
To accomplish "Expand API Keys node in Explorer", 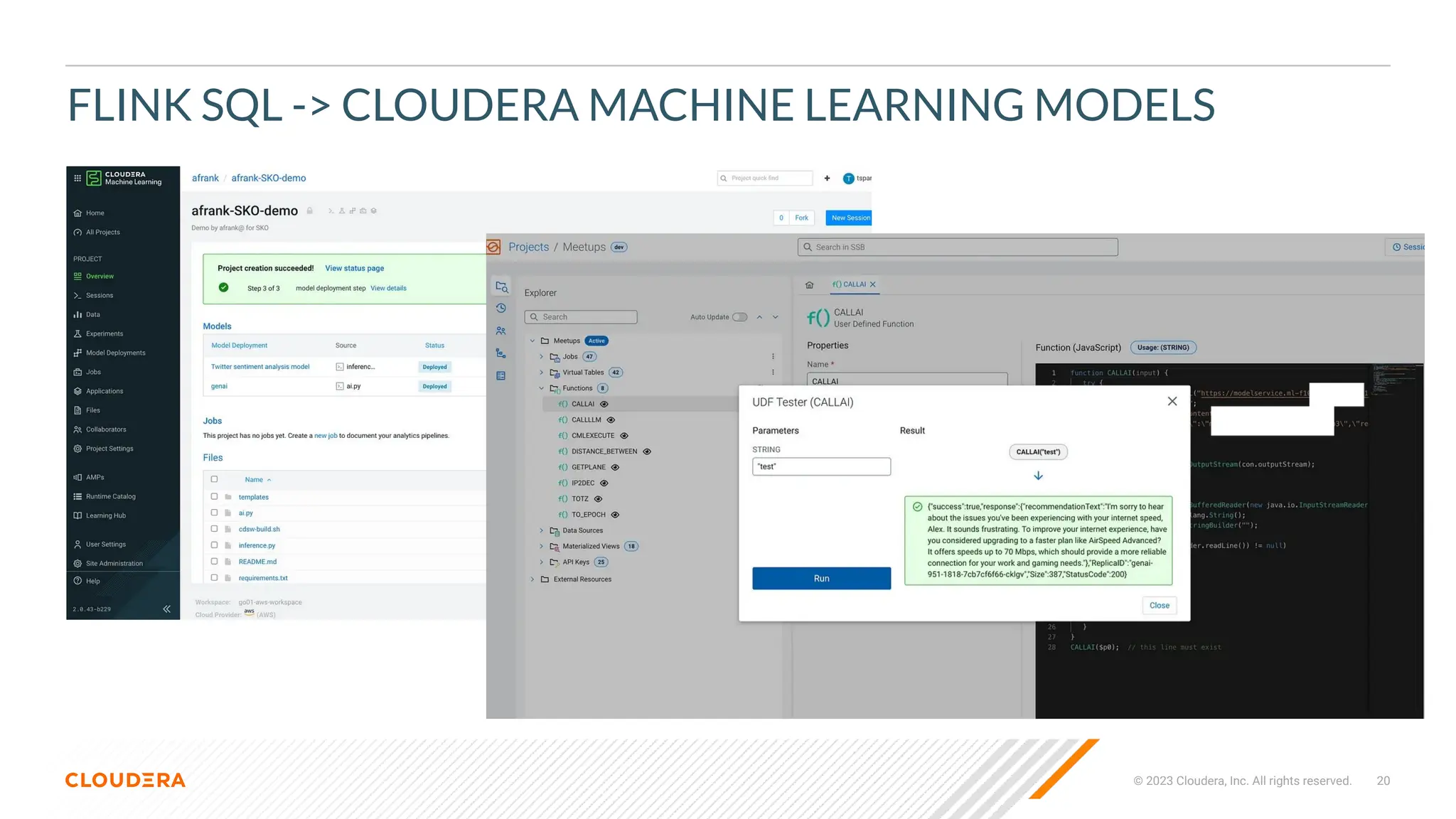I will (541, 562).
